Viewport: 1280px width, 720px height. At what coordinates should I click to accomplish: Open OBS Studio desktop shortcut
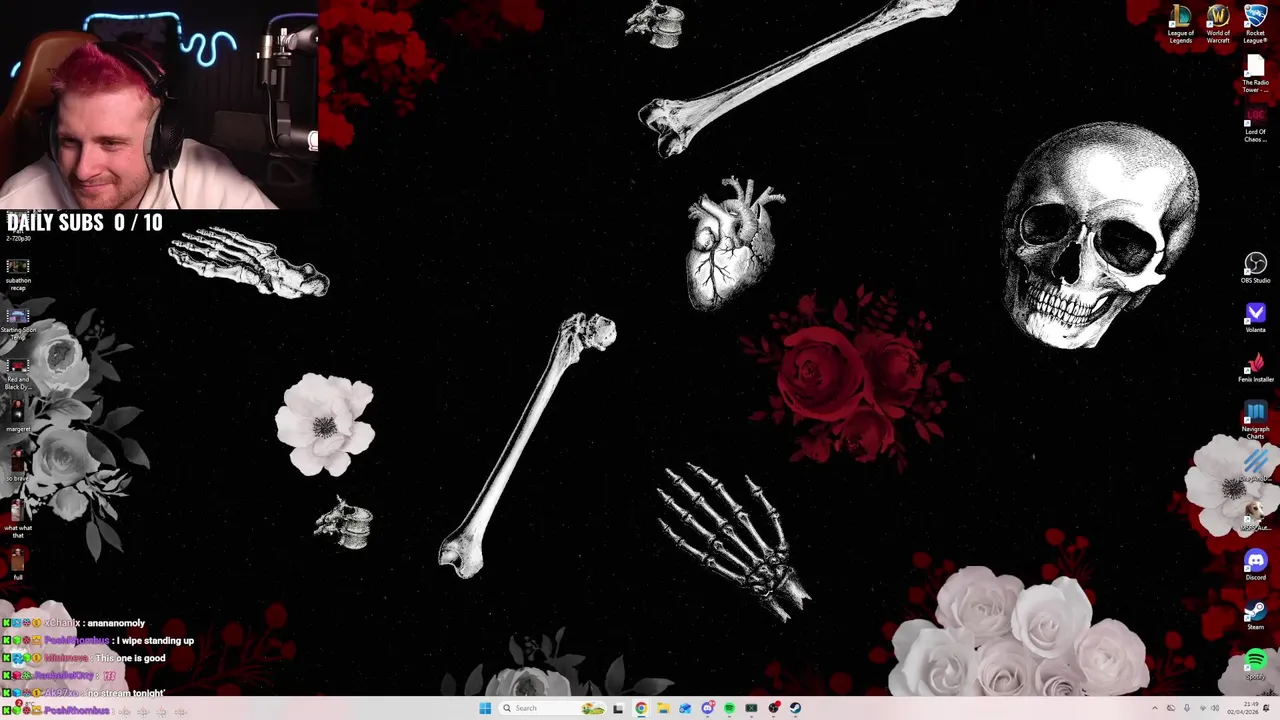pos(1255,268)
